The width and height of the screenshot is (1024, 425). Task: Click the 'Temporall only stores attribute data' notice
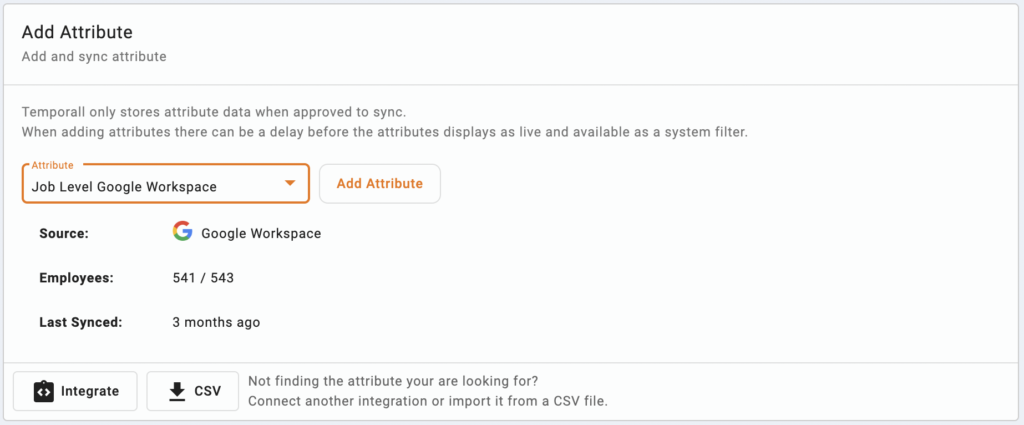[x=218, y=112]
